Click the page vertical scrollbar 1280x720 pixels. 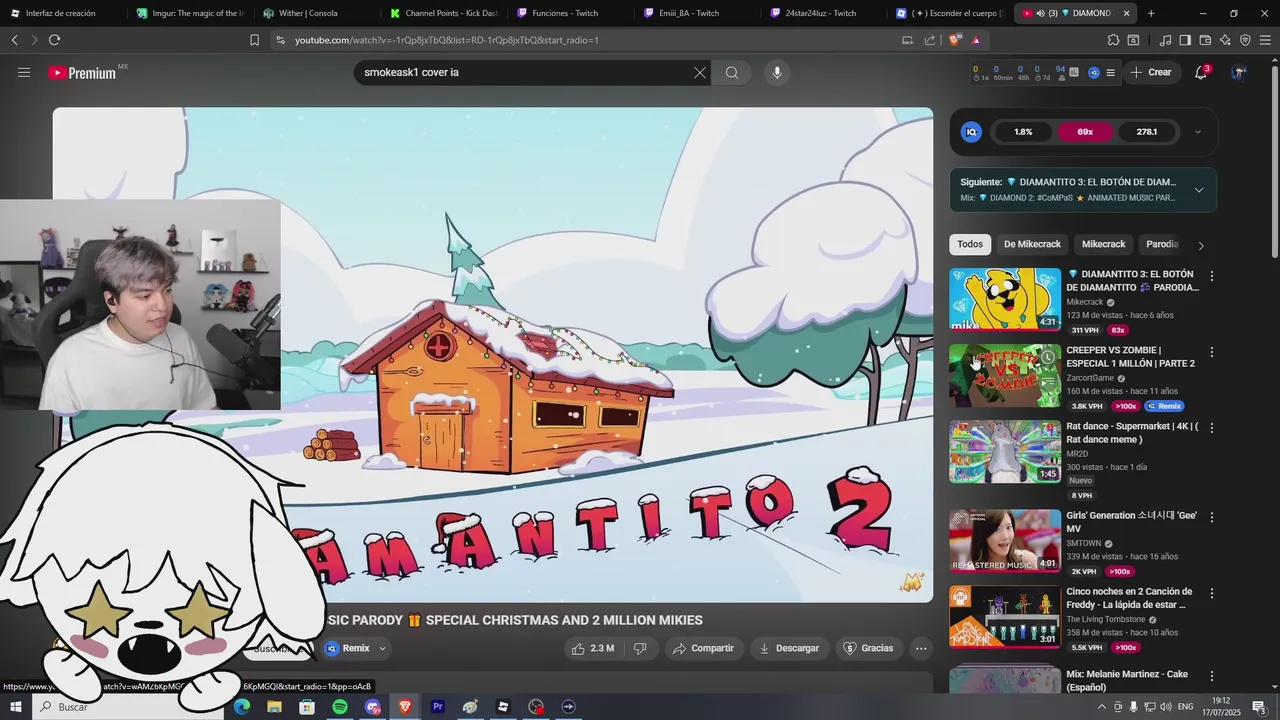(1274, 160)
